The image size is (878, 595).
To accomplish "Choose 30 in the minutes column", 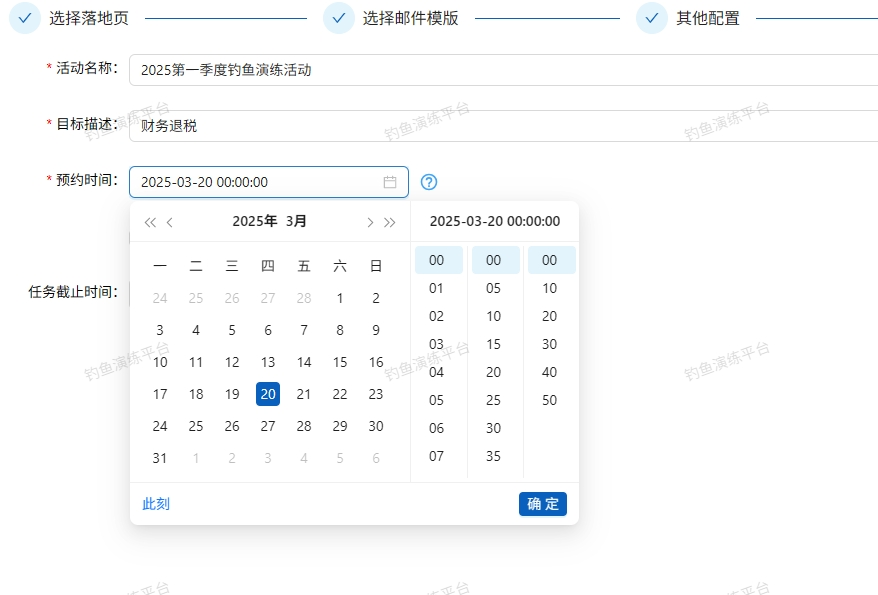I will tap(493, 428).
